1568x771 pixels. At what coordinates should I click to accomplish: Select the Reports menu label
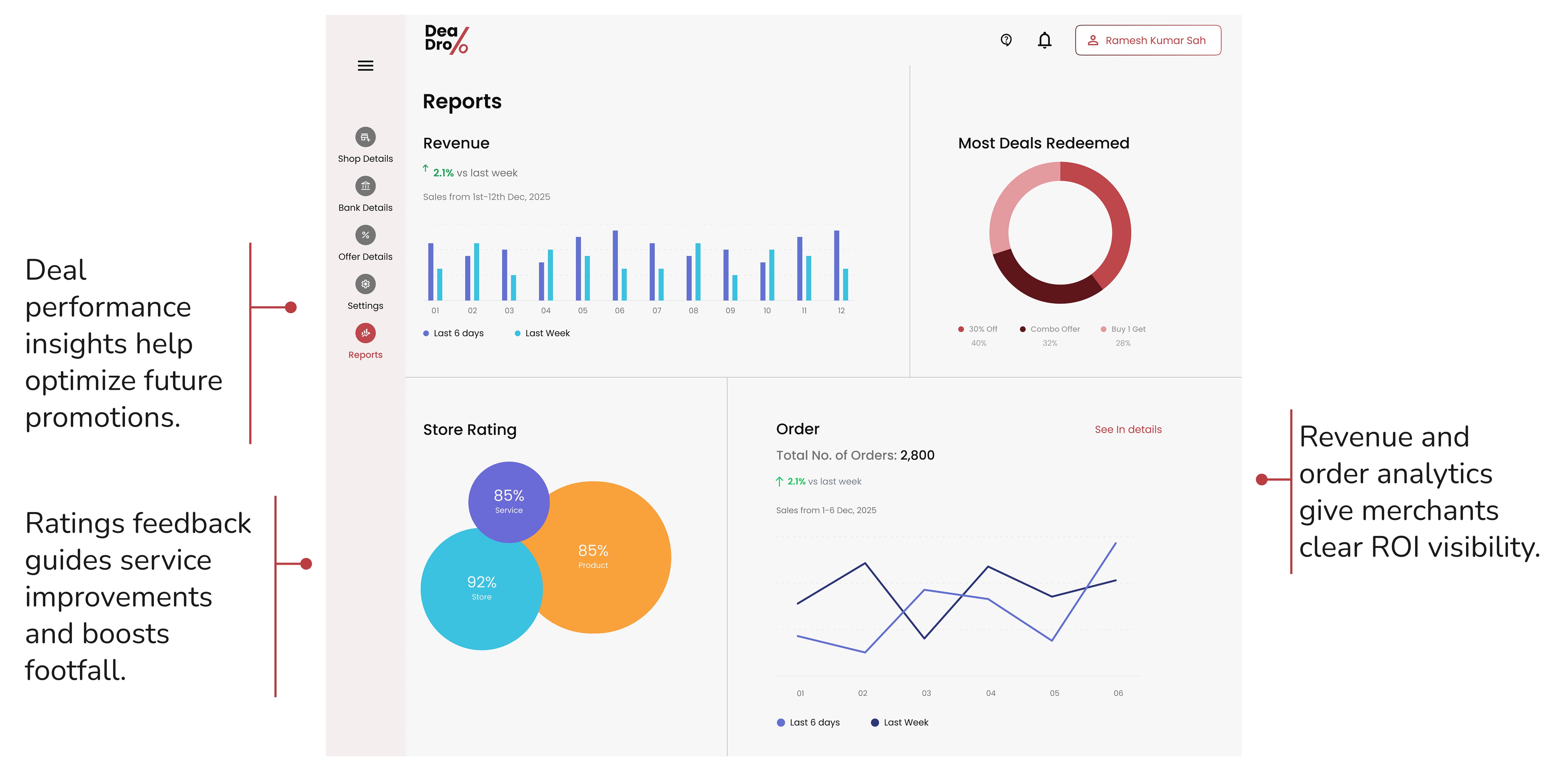(x=365, y=355)
